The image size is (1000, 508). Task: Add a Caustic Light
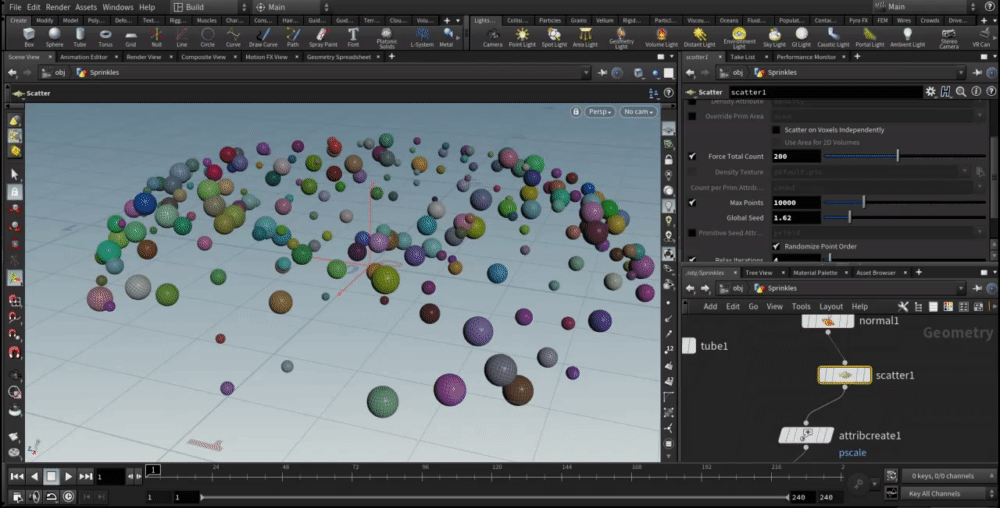(x=833, y=38)
